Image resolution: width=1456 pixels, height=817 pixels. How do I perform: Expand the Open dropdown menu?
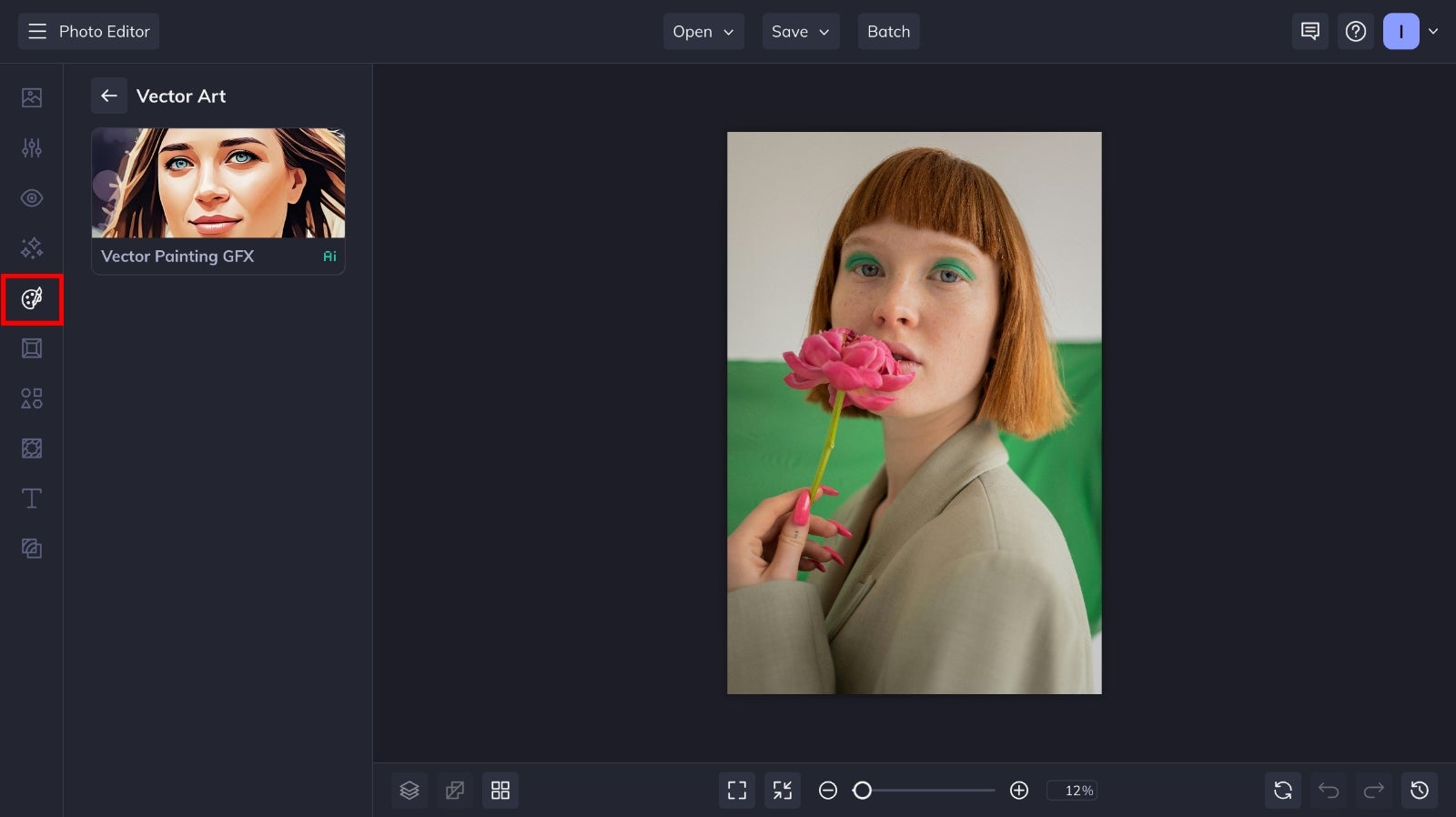point(703,32)
